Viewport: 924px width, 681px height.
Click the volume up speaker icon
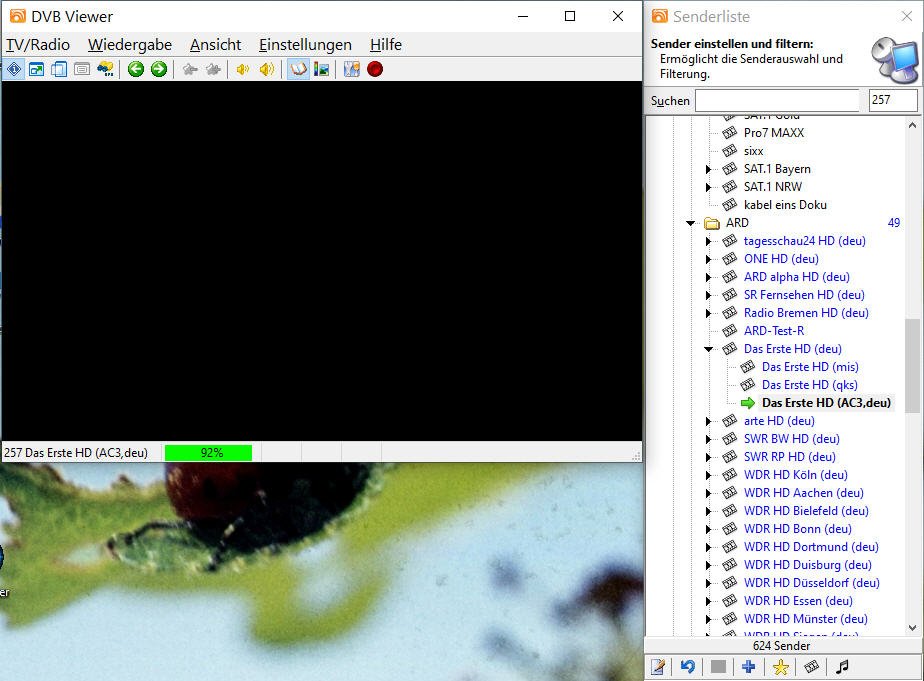point(266,69)
